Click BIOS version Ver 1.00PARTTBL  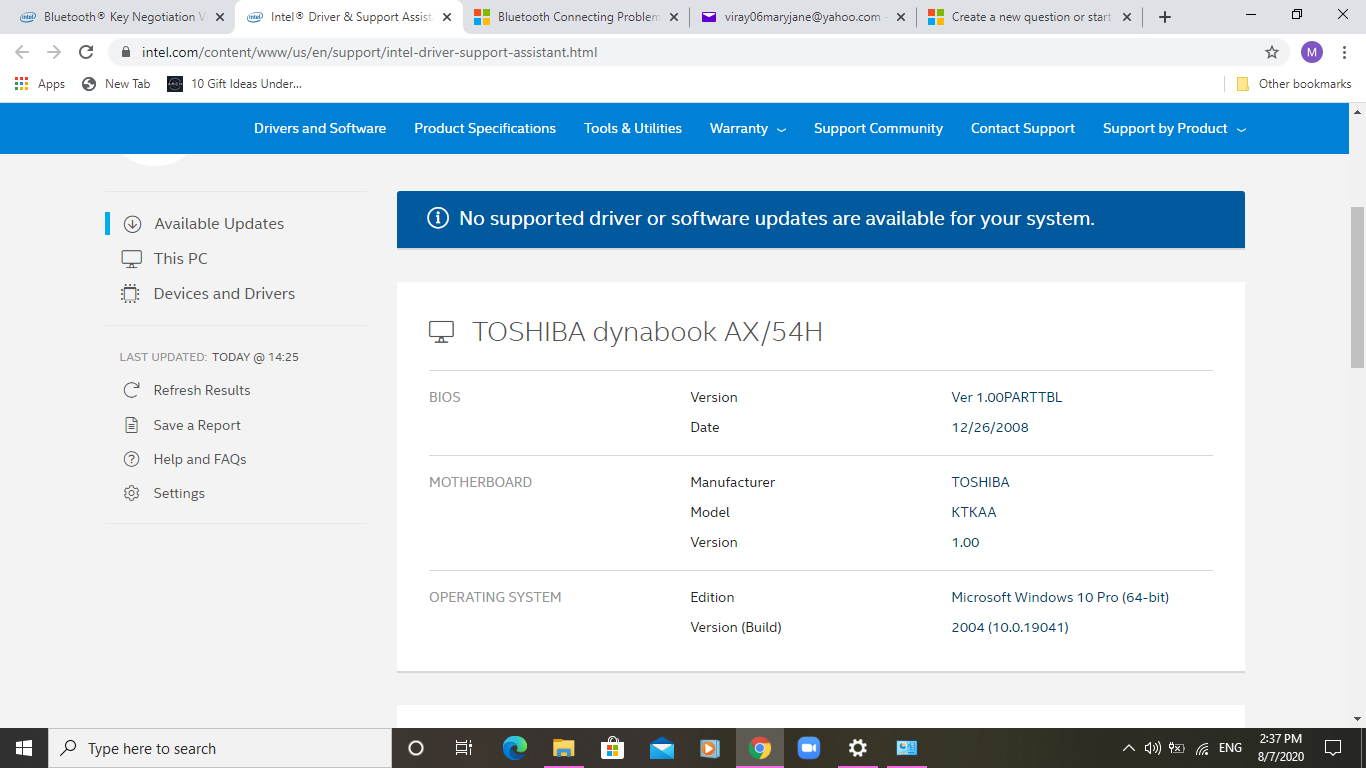(1007, 397)
